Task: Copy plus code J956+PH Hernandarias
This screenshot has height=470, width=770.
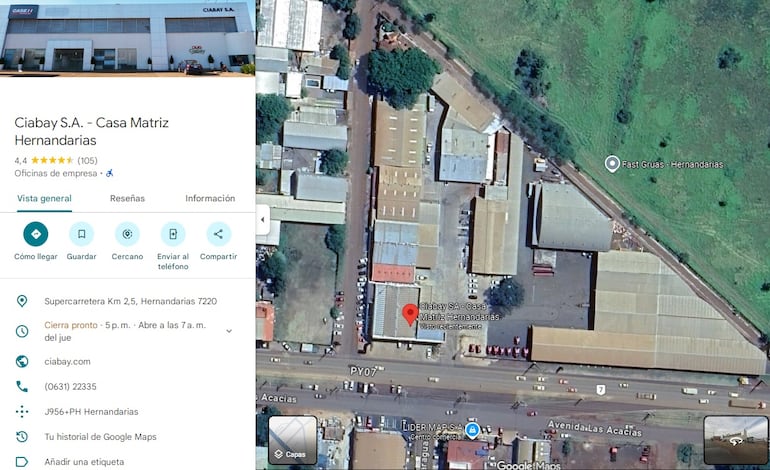Action: point(91,412)
